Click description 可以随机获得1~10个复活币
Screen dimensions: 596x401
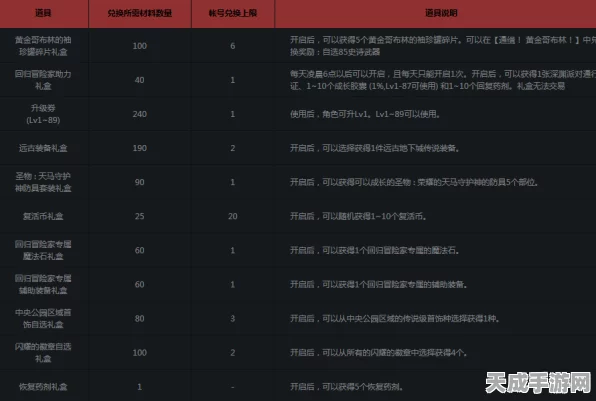point(358,216)
